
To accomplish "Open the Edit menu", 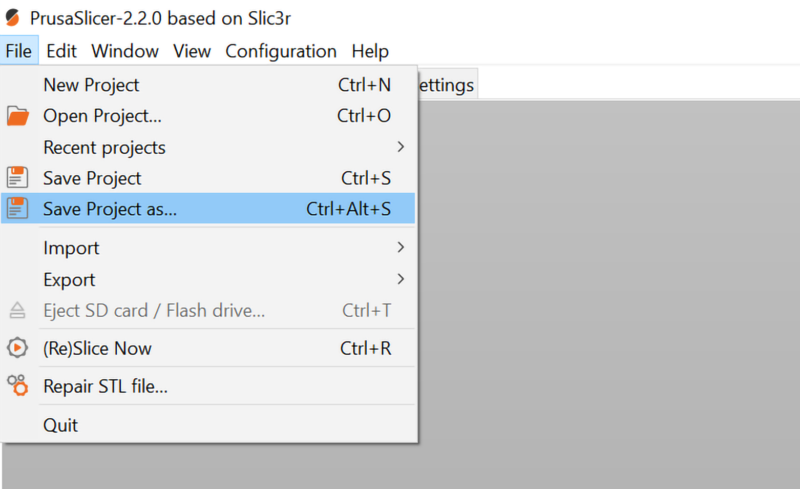I will (x=61, y=51).
